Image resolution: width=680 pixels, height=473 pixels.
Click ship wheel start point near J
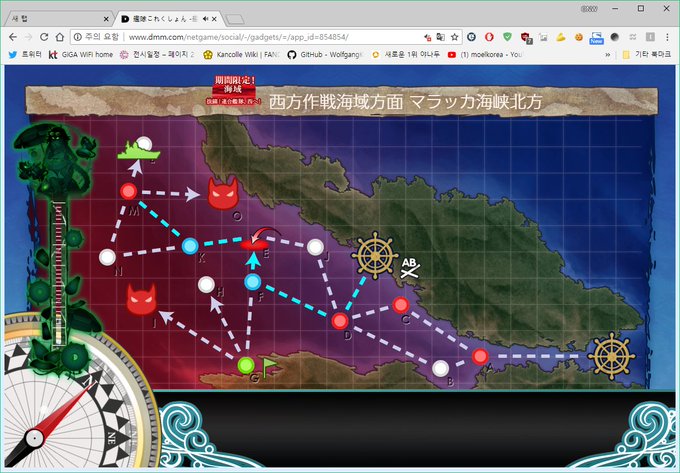375,256
